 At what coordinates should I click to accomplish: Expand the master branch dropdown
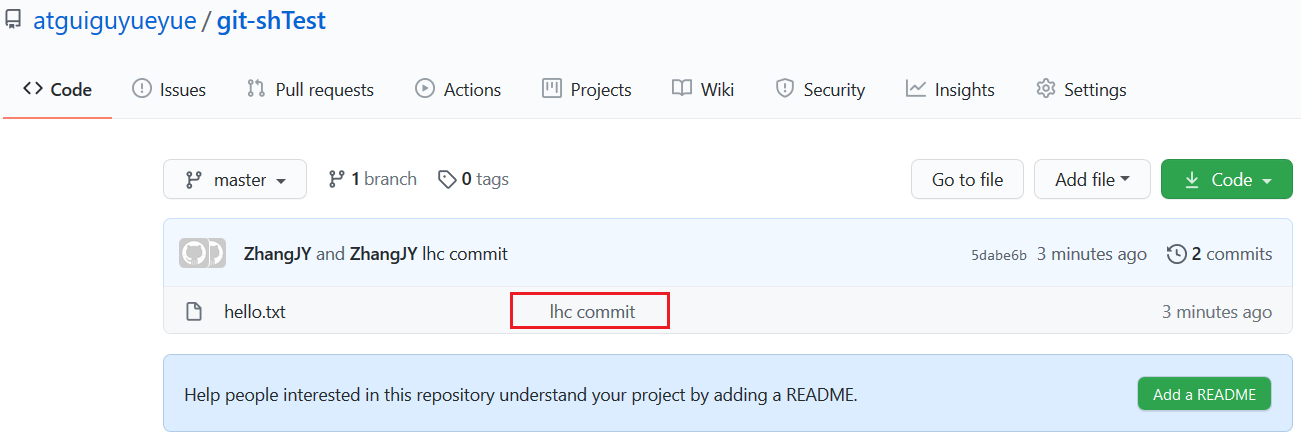pyautogui.click(x=235, y=180)
